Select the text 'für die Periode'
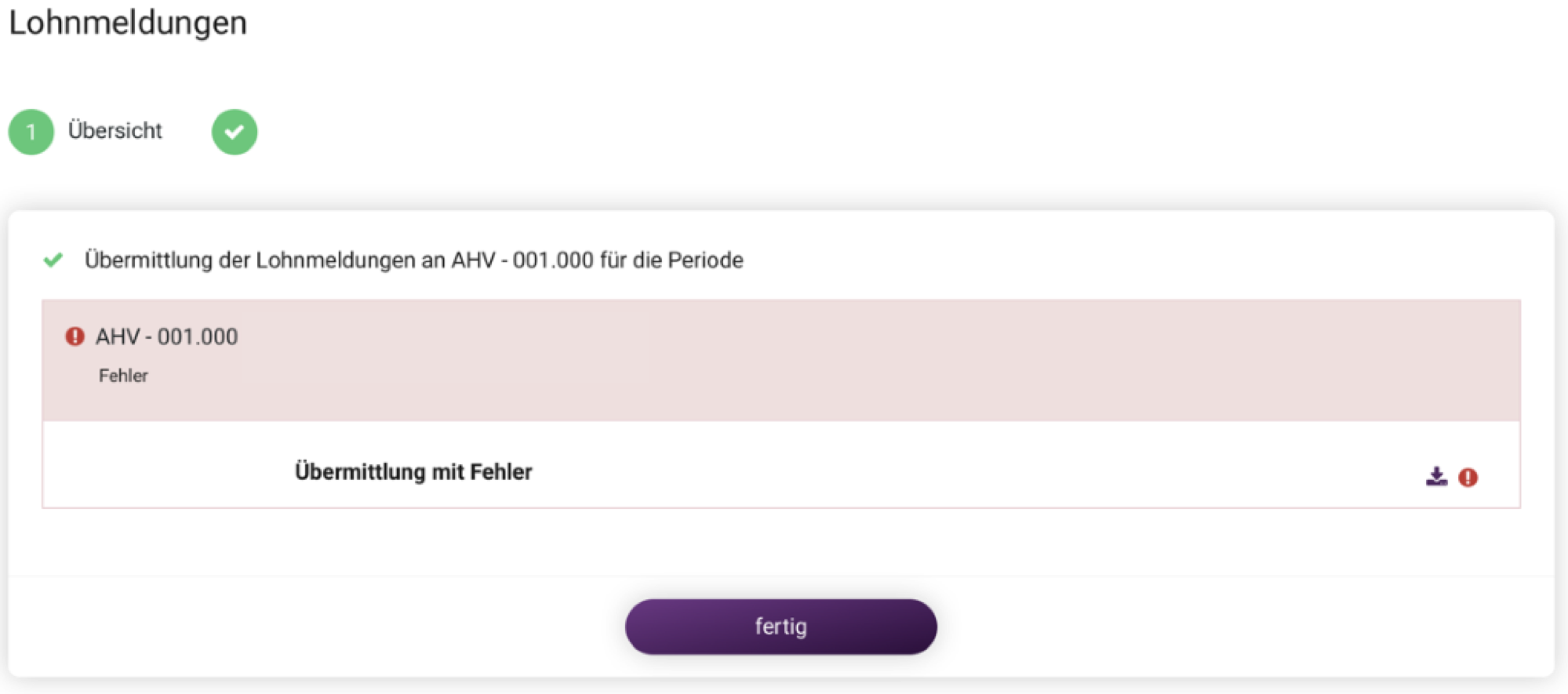The width and height of the screenshot is (1568, 694). pyautogui.click(x=672, y=260)
